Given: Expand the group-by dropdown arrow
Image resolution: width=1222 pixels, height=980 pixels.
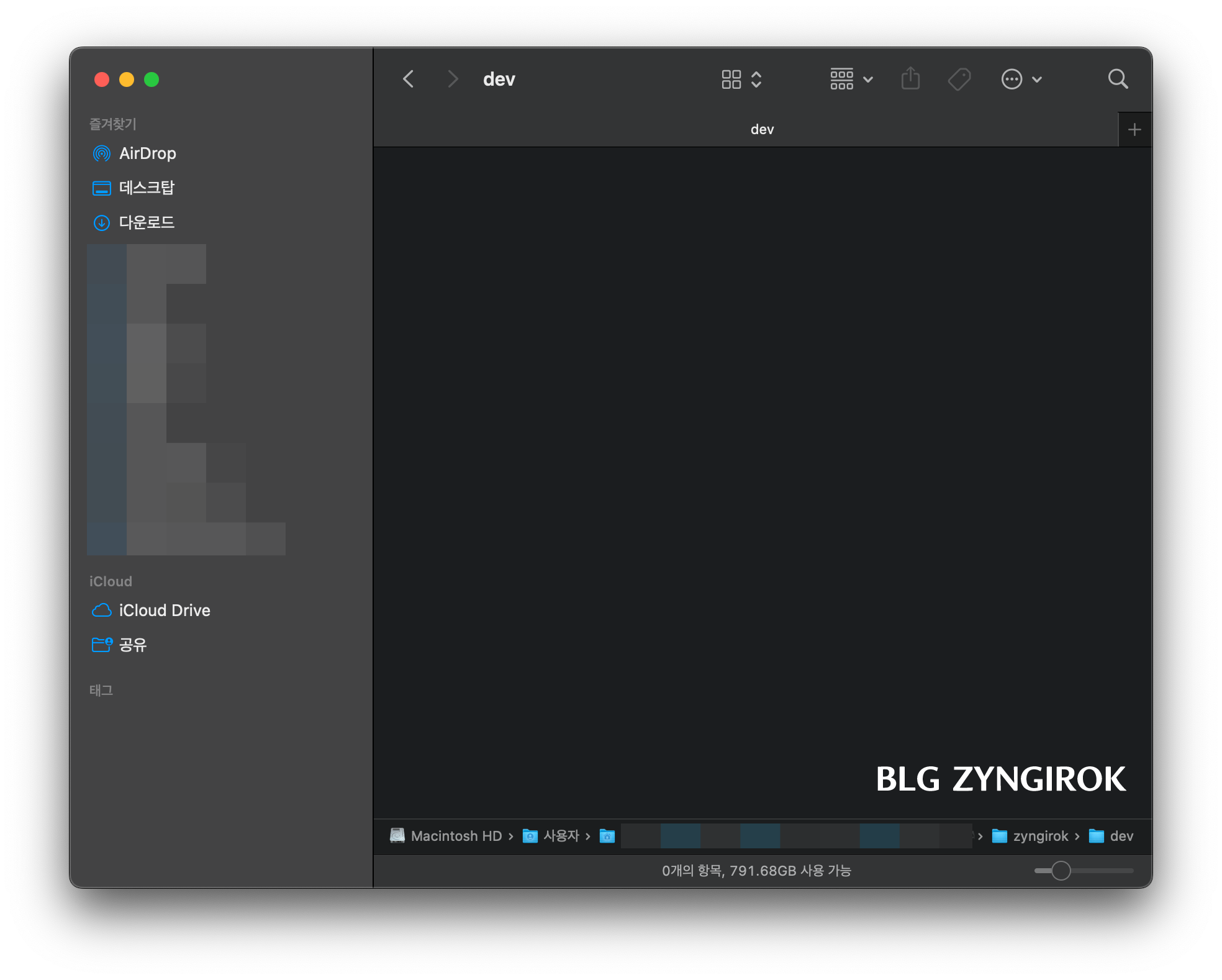Looking at the screenshot, I should tap(868, 79).
